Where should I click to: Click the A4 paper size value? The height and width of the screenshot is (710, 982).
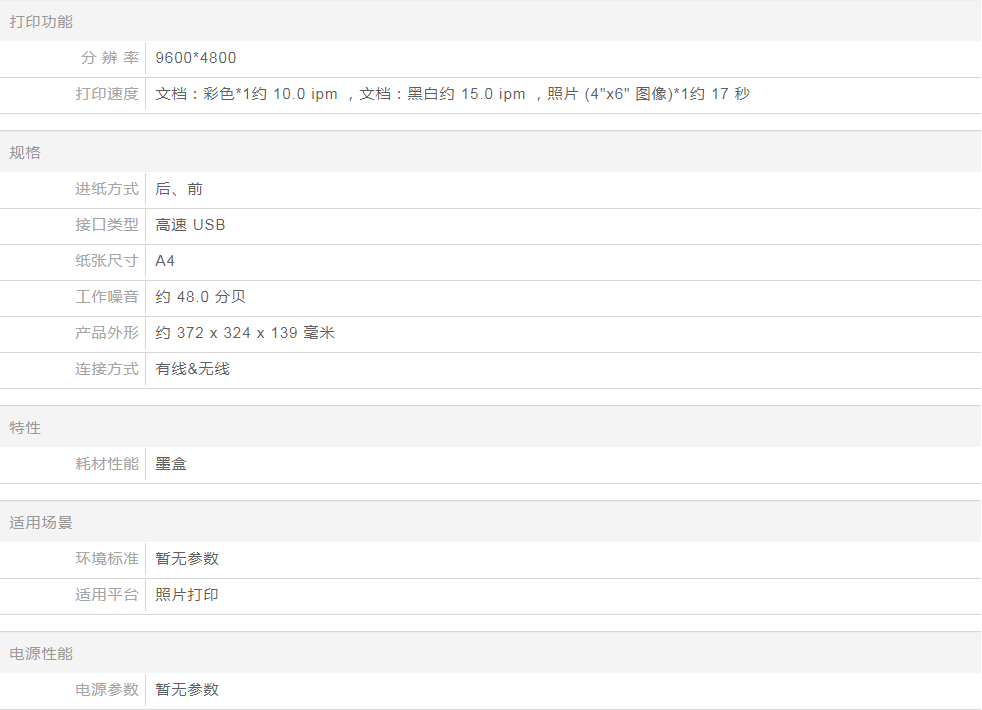tap(165, 261)
